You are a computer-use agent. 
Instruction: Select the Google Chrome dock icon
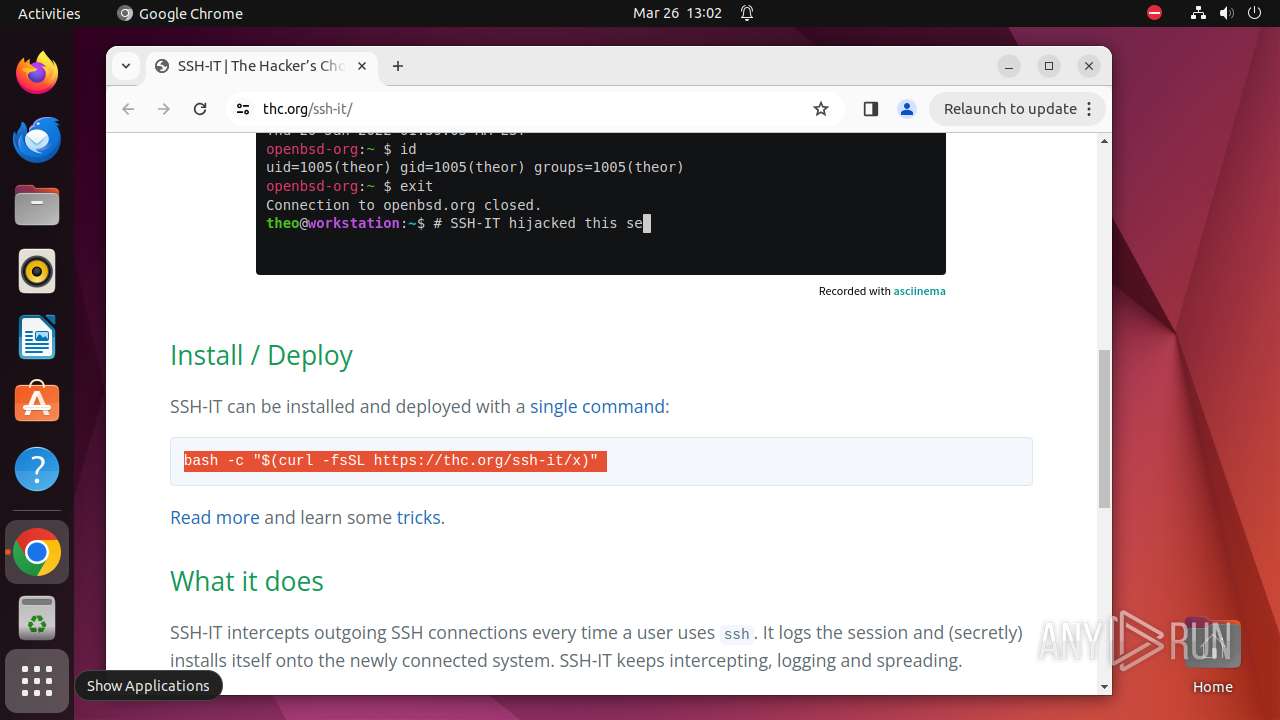point(37,552)
